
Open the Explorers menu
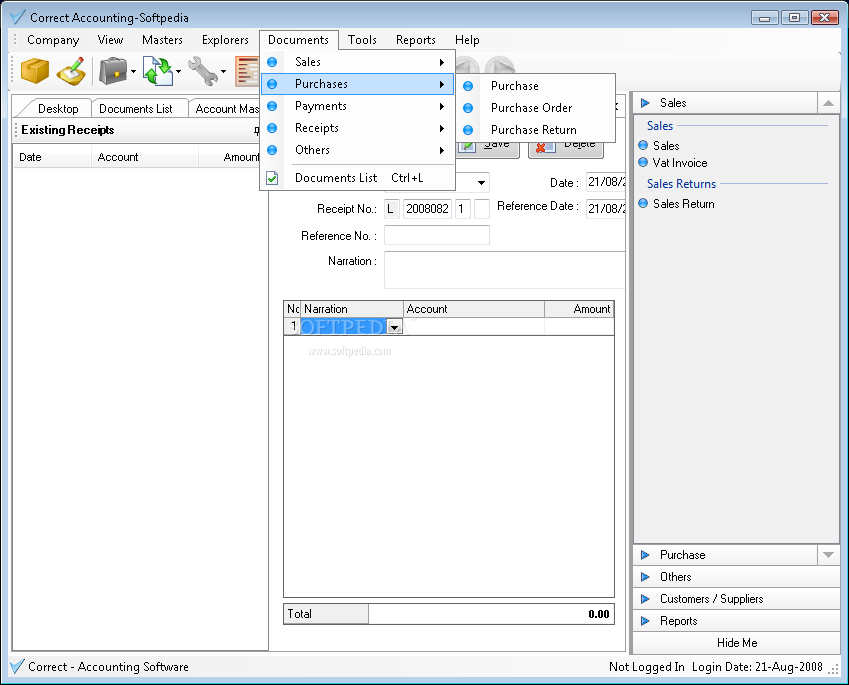225,40
